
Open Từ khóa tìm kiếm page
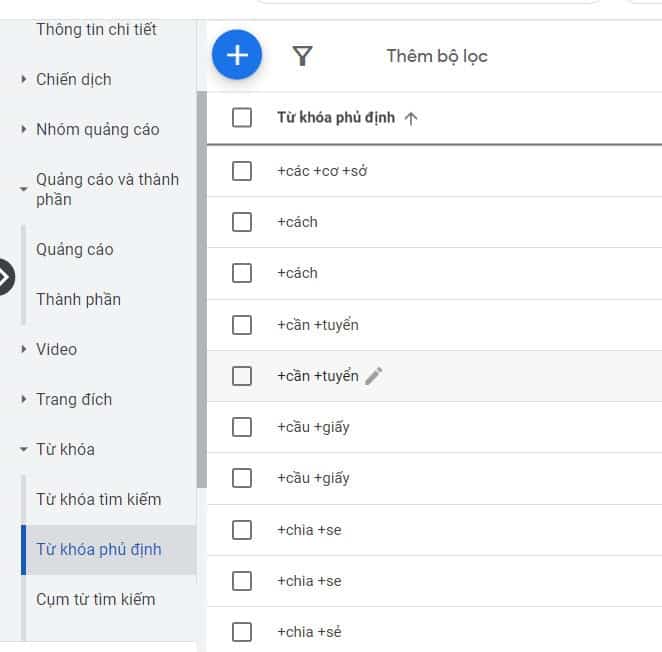point(98,499)
